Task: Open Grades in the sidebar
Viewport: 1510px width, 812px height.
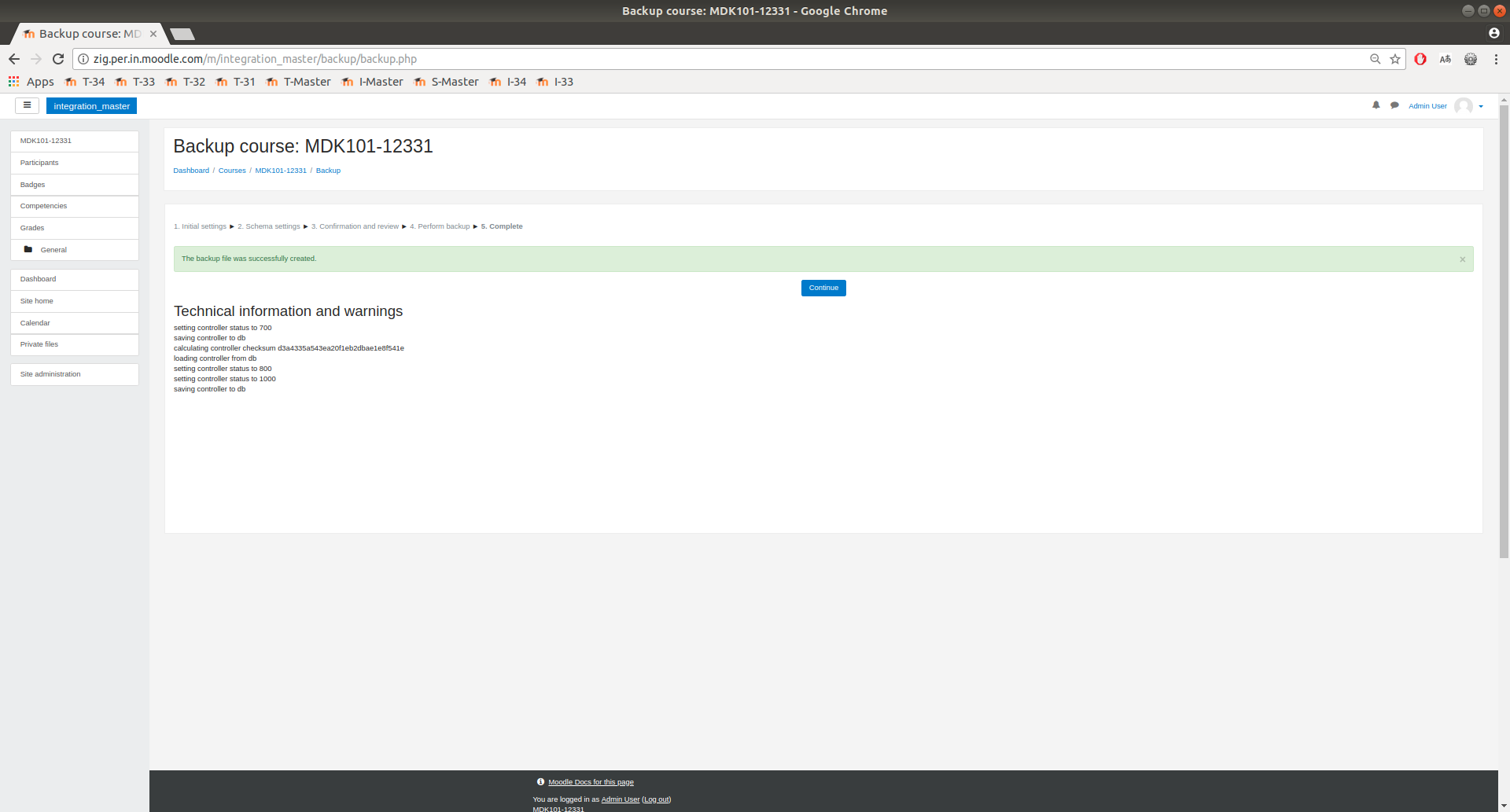Action: coord(75,228)
